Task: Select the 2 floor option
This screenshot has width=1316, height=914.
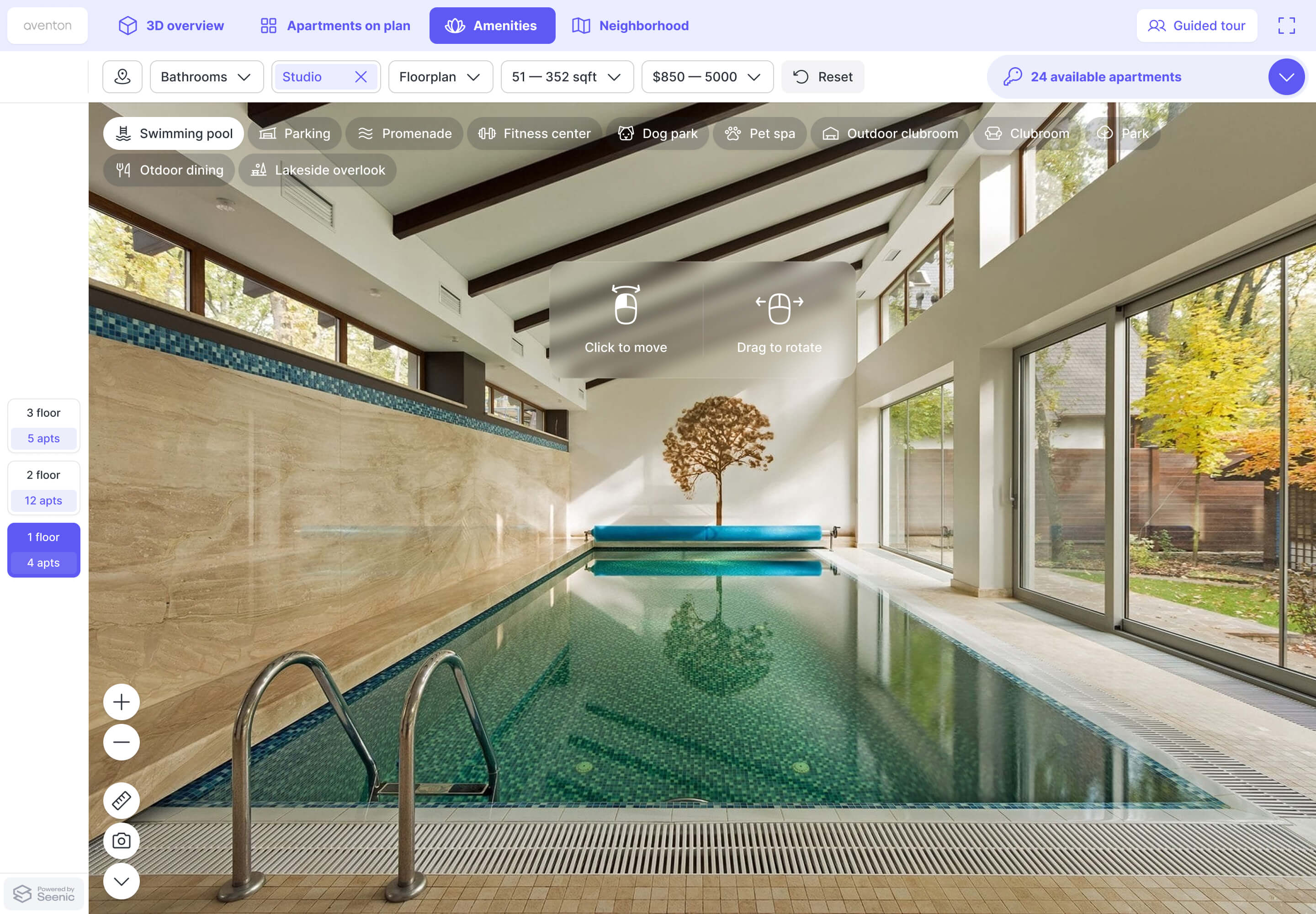Action: point(43,487)
